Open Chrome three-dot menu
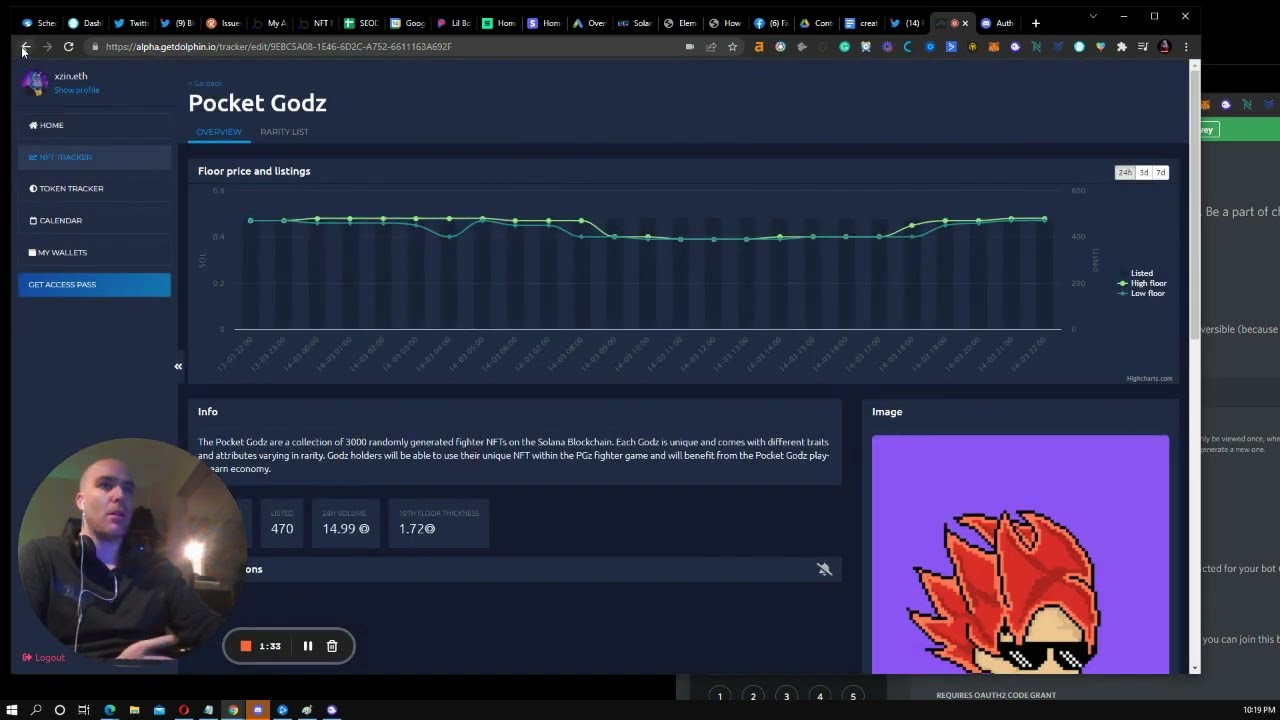 [x=1186, y=47]
